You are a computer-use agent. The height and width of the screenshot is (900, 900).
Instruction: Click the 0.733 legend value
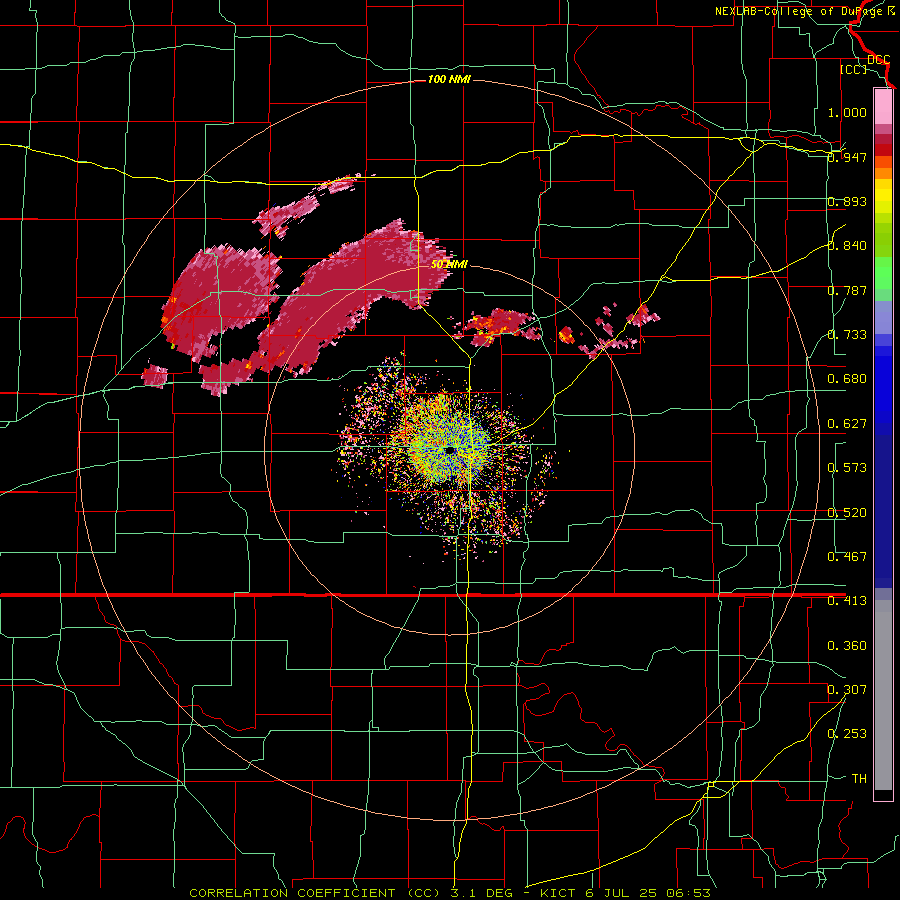(x=847, y=335)
